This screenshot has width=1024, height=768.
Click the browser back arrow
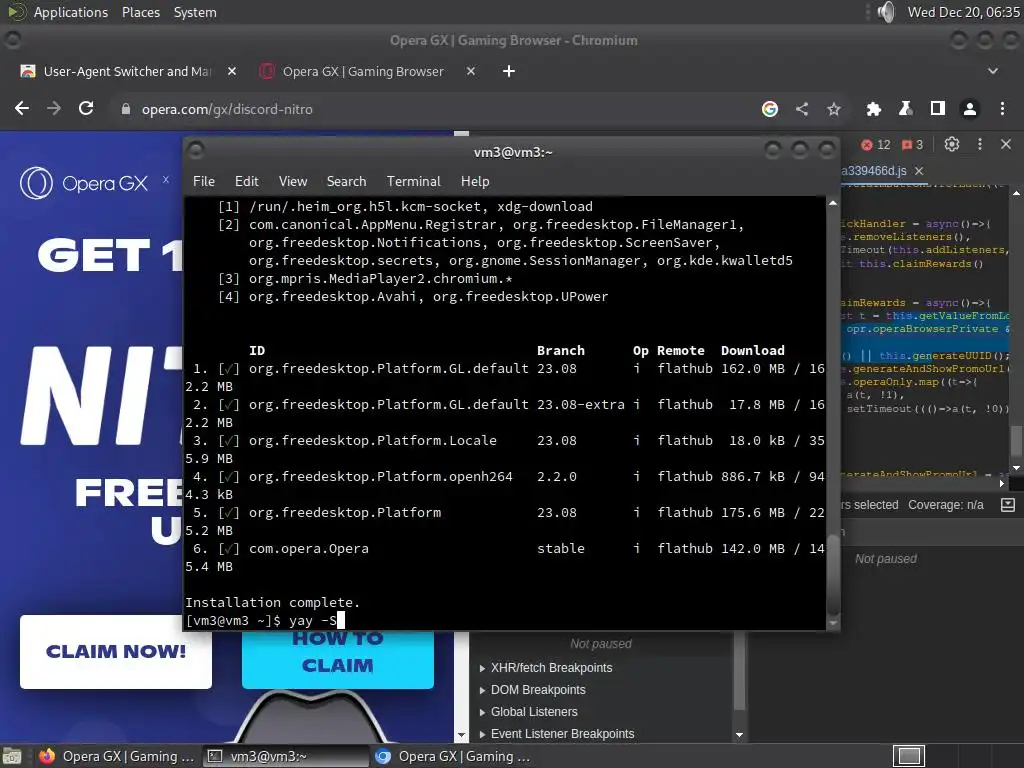(x=22, y=108)
